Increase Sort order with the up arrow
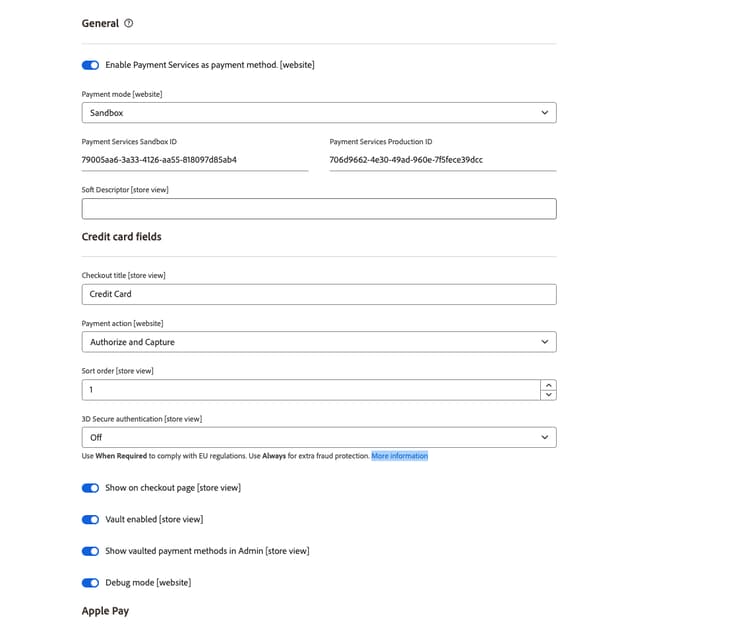 pyautogui.click(x=548, y=385)
